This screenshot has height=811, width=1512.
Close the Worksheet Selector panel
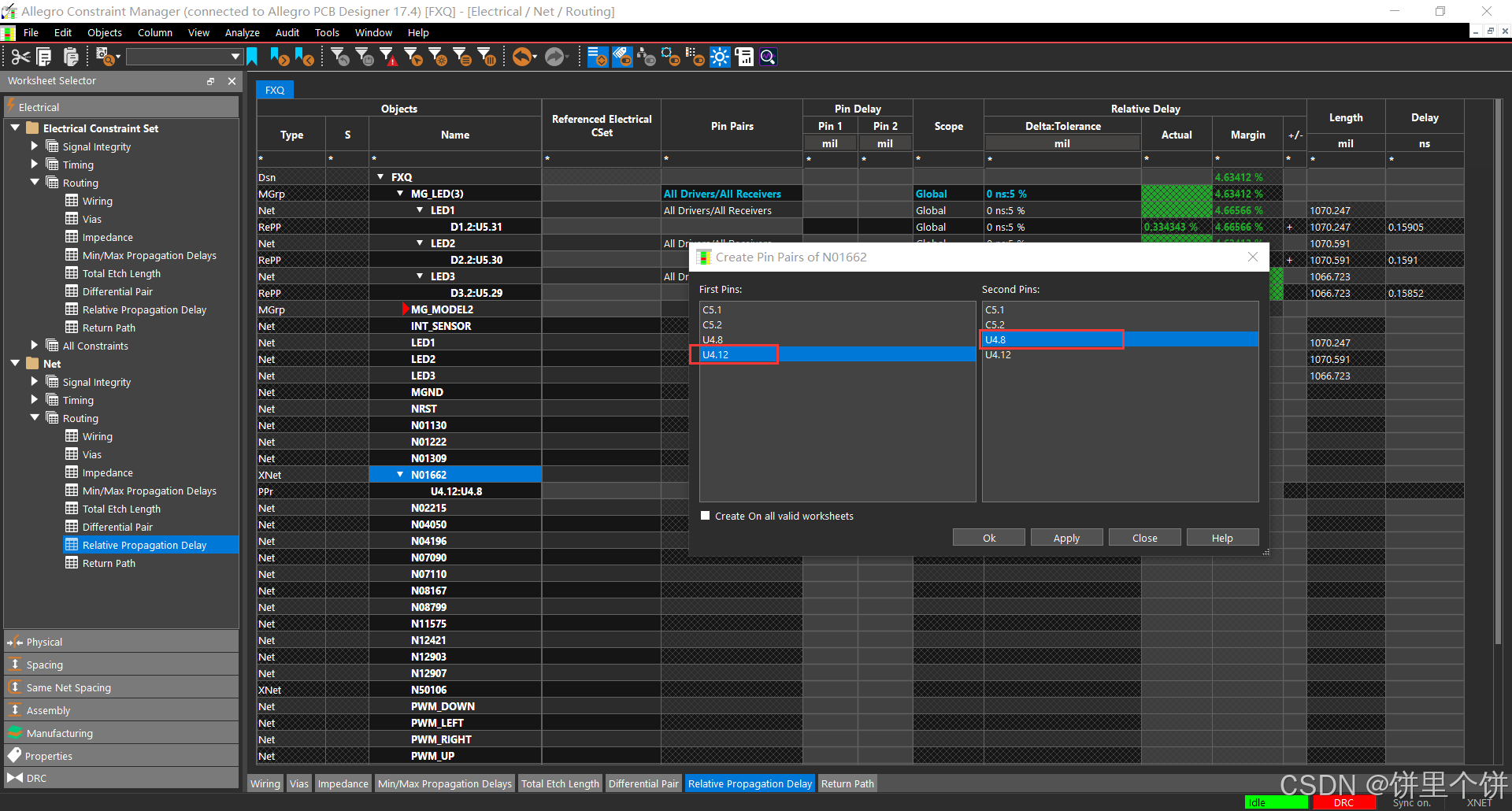coord(232,81)
